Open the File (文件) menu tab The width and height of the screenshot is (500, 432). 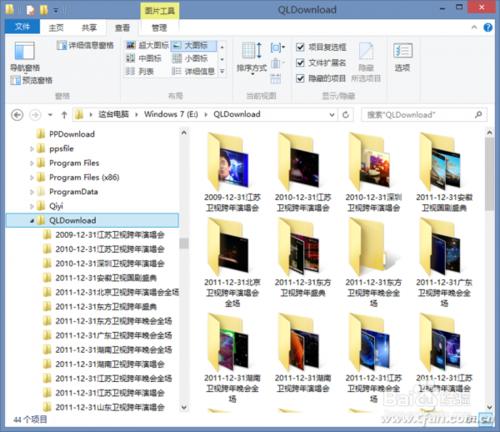(22, 27)
